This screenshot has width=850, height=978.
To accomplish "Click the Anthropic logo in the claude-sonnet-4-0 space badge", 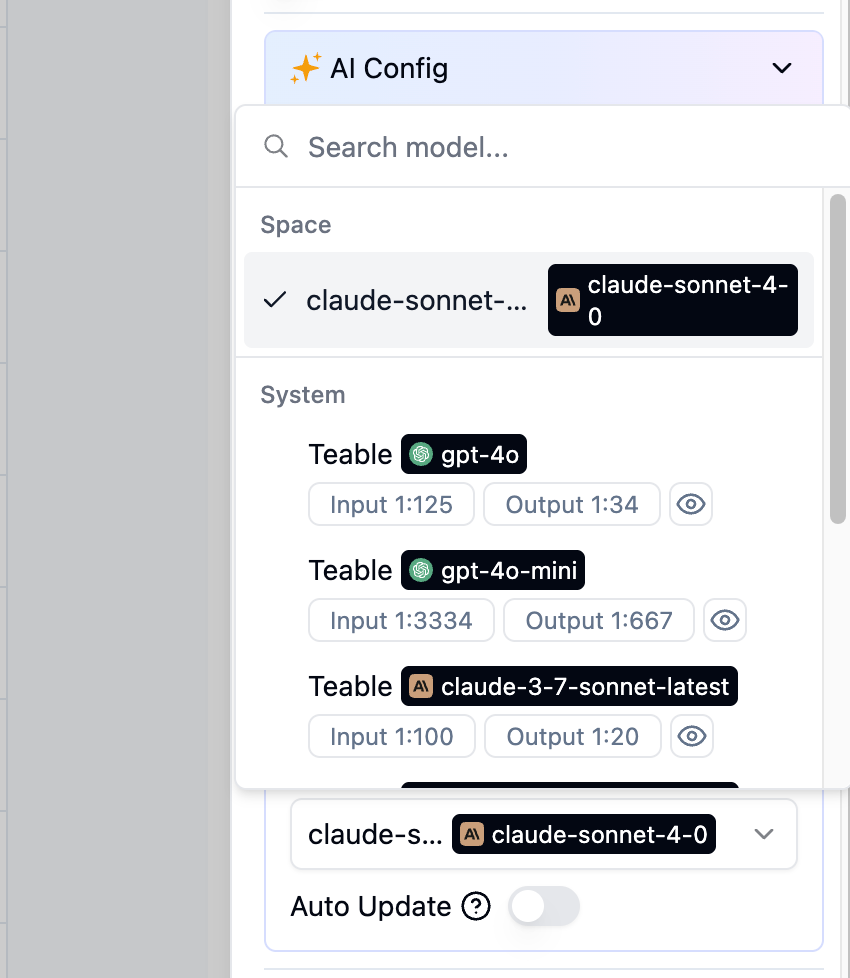I will [567, 300].
